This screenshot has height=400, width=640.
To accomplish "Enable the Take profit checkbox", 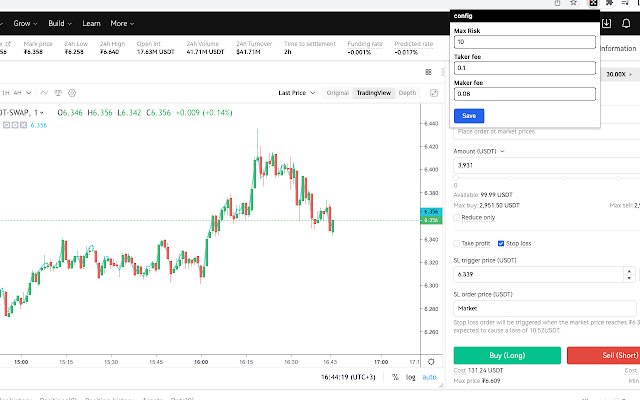I will click(x=457, y=244).
